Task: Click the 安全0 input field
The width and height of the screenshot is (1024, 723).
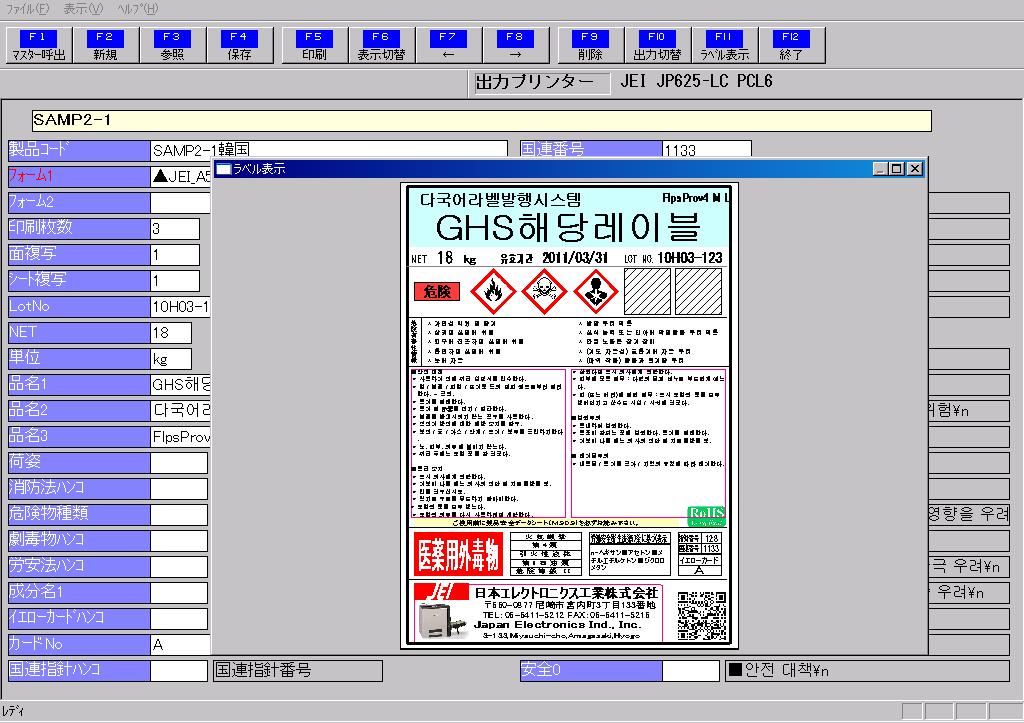Action: pos(691,671)
